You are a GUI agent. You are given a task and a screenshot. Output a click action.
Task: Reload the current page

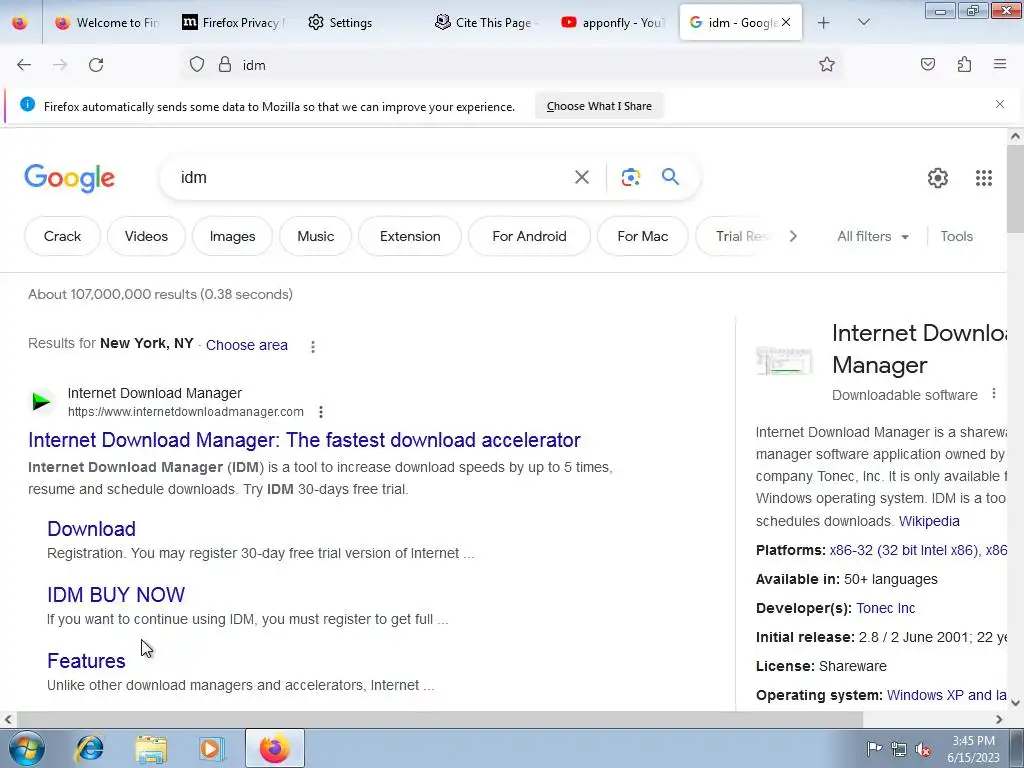tap(96, 65)
